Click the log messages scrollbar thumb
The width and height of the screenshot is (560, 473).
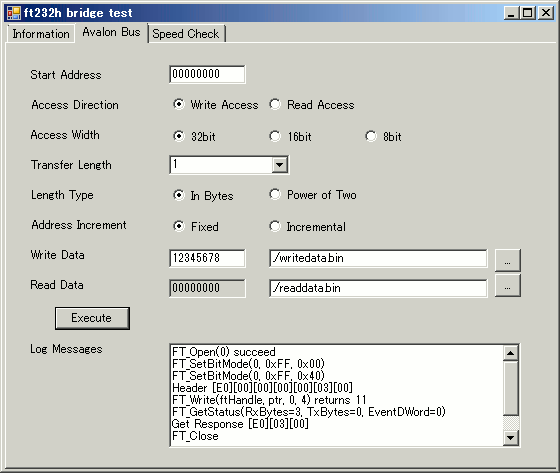[x=511, y=388]
